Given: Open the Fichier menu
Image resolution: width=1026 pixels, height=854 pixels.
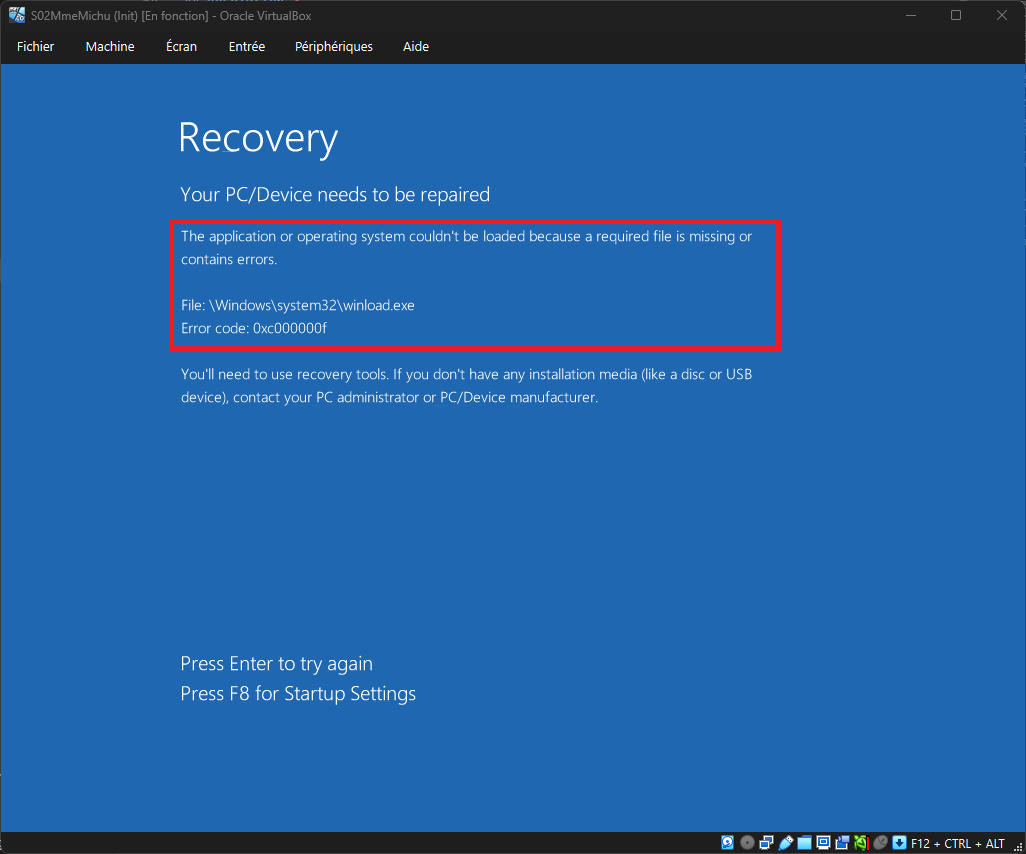Looking at the screenshot, I should click(x=36, y=47).
